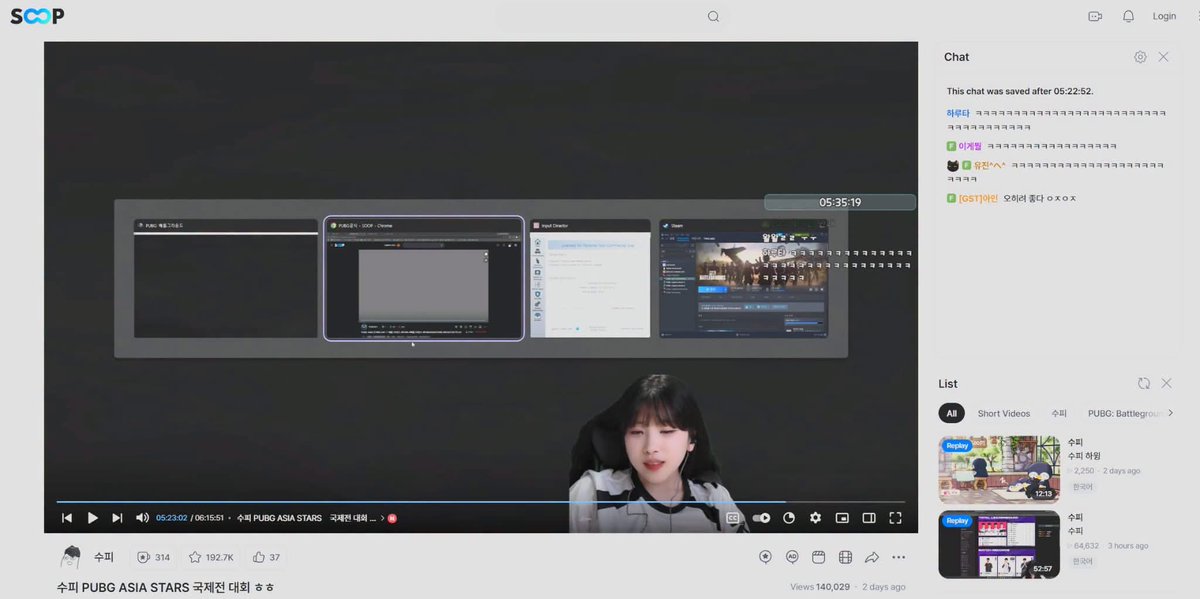
Task: Play the video
Action: (92, 518)
